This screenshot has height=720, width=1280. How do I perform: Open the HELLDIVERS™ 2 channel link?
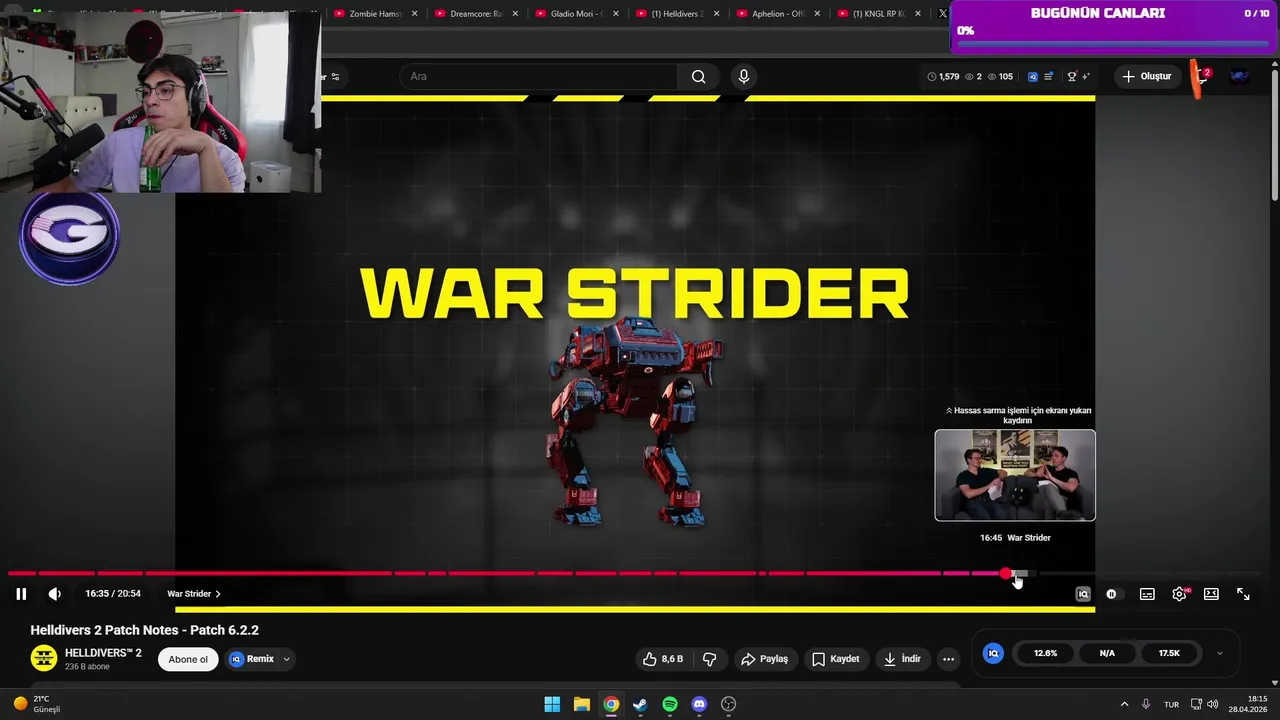click(103, 653)
